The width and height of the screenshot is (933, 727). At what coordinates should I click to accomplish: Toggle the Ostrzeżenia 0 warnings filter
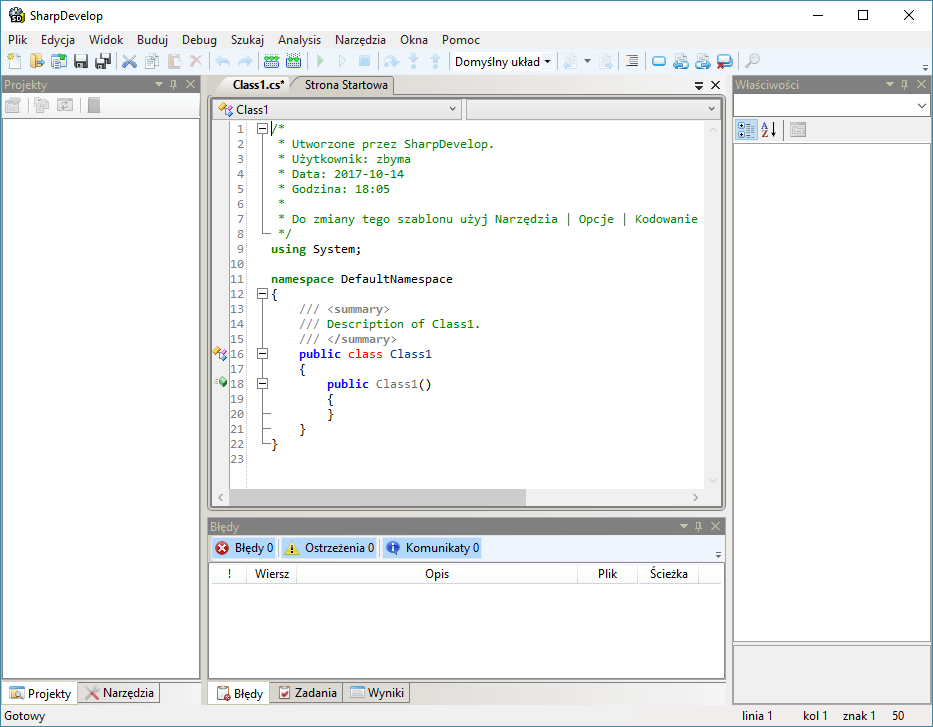click(328, 548)
